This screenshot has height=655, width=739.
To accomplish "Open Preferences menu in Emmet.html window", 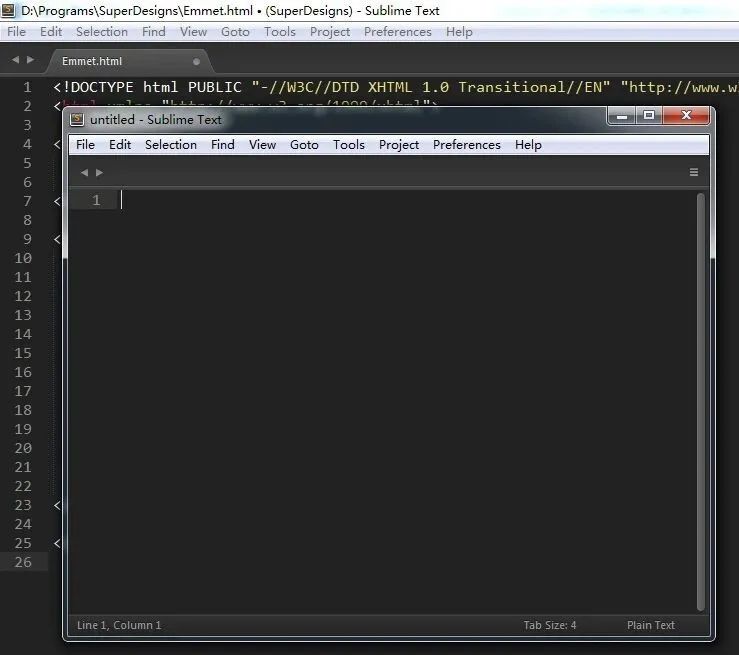I will click(398, 32).
